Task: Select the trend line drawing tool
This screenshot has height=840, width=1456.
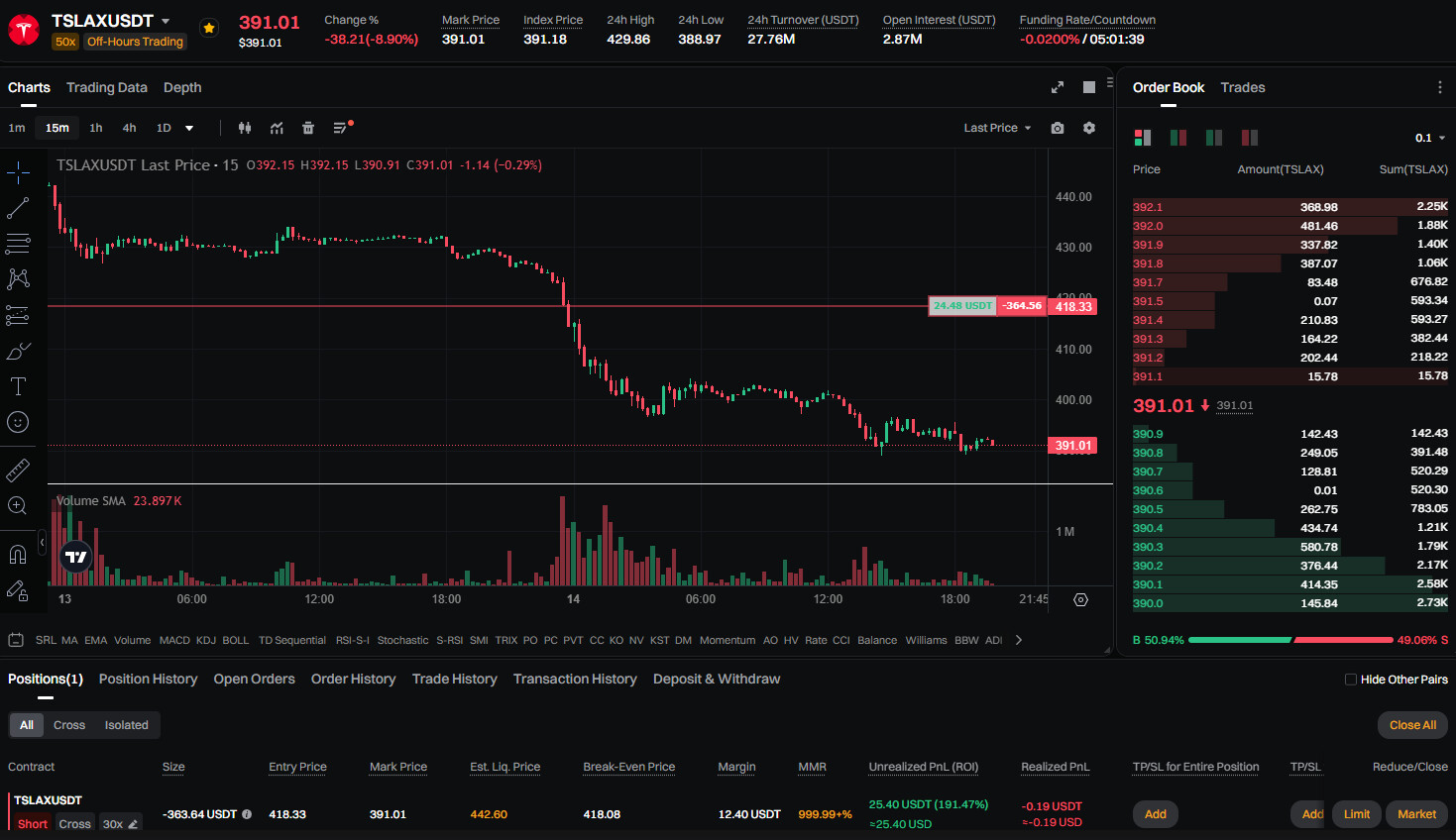Action: point(18,208)
